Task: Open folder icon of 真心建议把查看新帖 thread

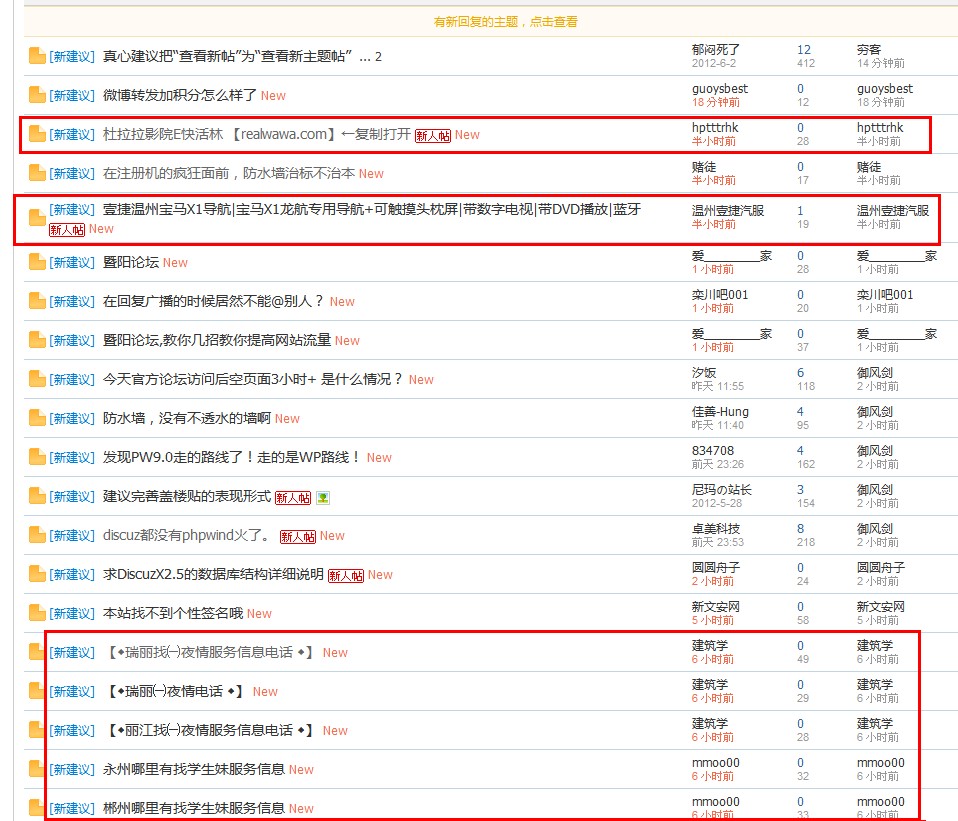Action: pos(37,56)
